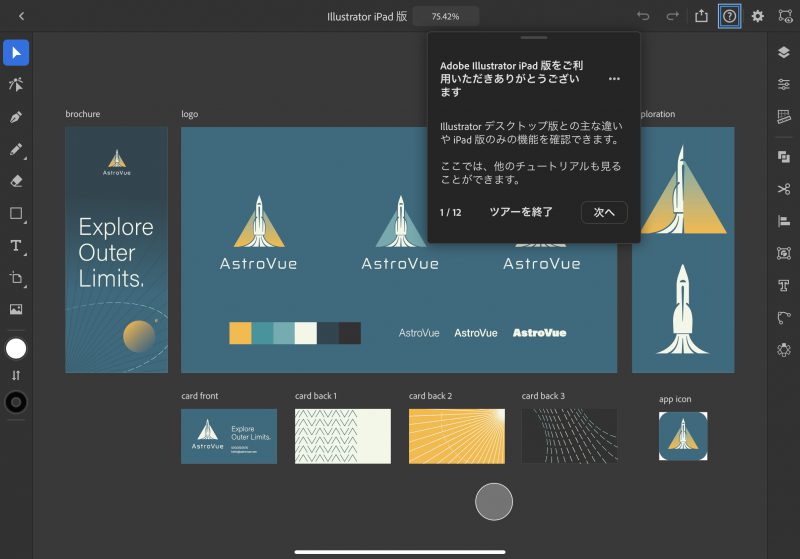The height and width of the screenshot is (559, 800).
Task: Select the card back 1 label
Action: (316, 396)
